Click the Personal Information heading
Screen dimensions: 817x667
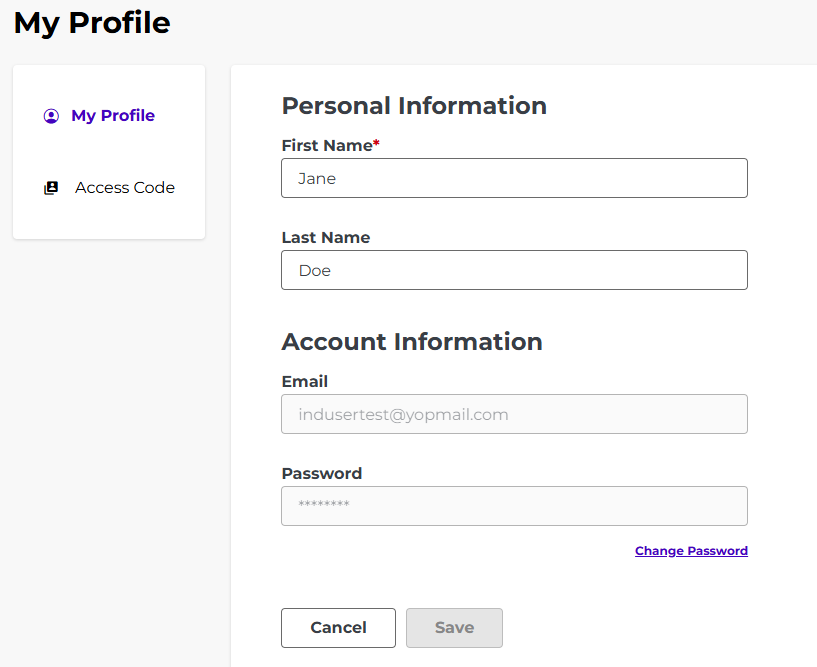[x=414, y=106]
